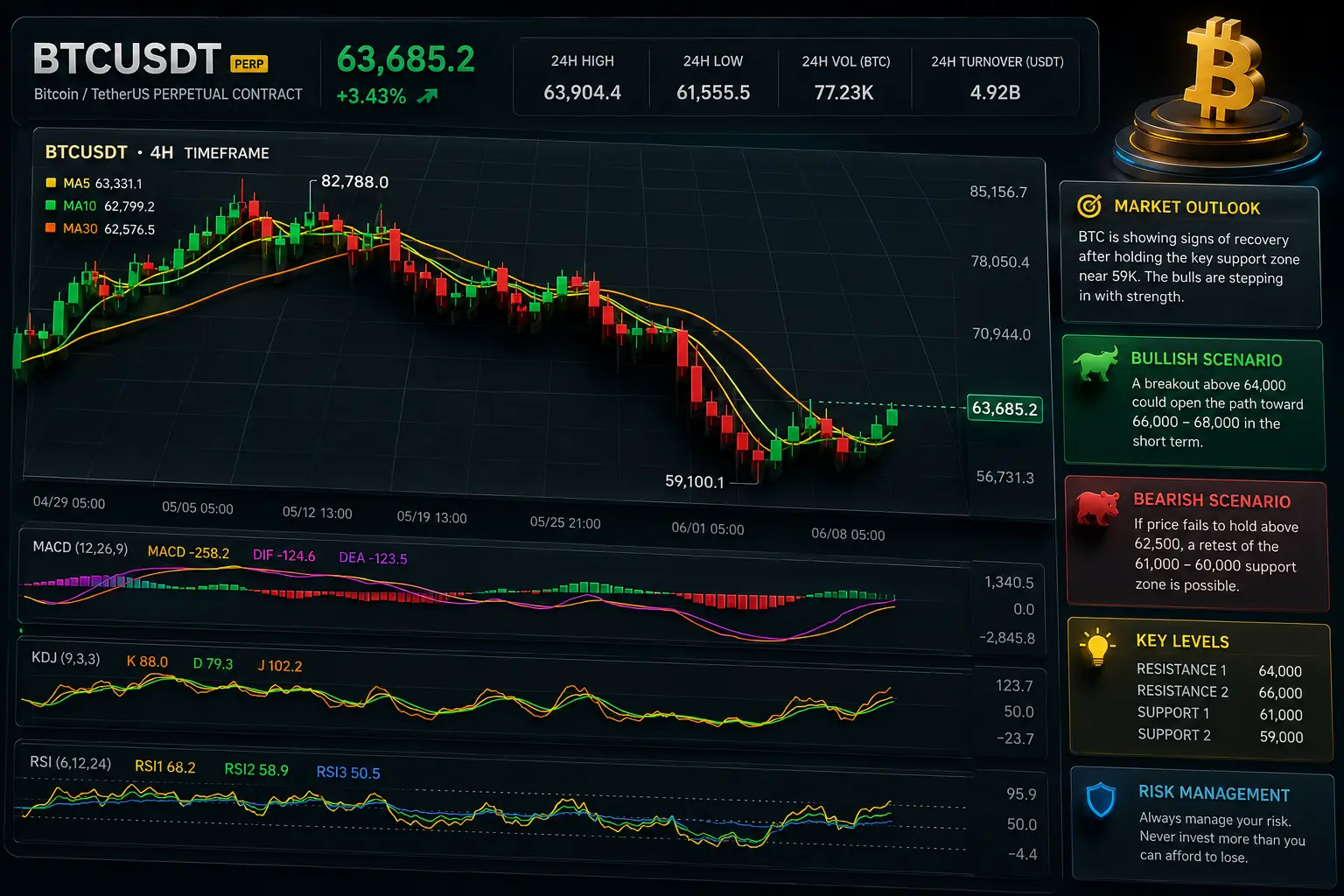The height and width of the screenshot is (896, 1344).
Task: Click the 78,050.4 price axis label
Action: coord(1000,262)
